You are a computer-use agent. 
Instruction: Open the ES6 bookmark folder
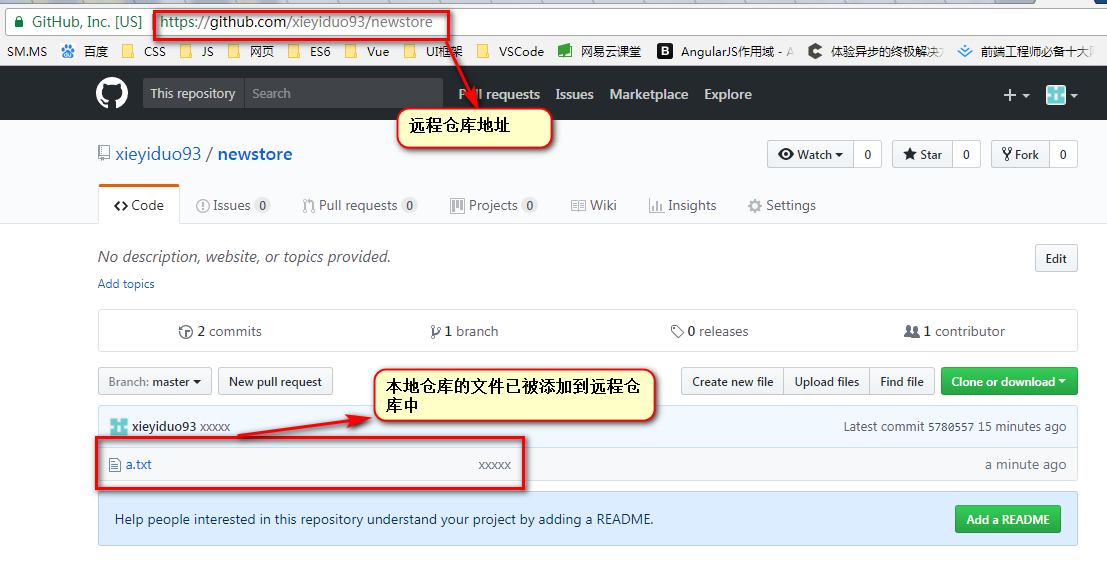coord(309,52)
